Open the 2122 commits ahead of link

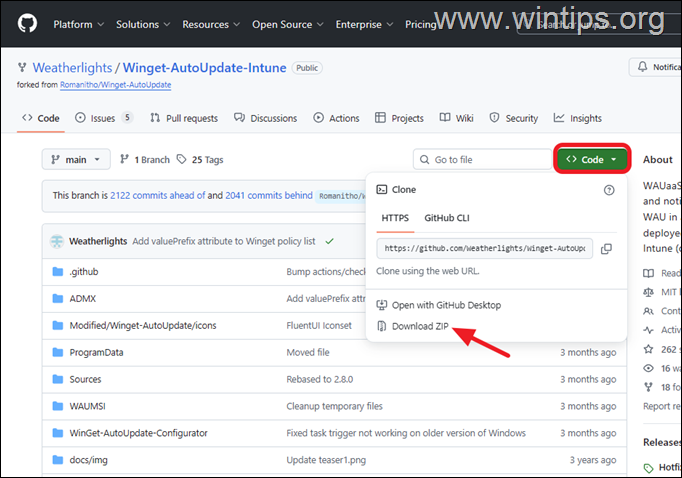click(x=157, y=196)
